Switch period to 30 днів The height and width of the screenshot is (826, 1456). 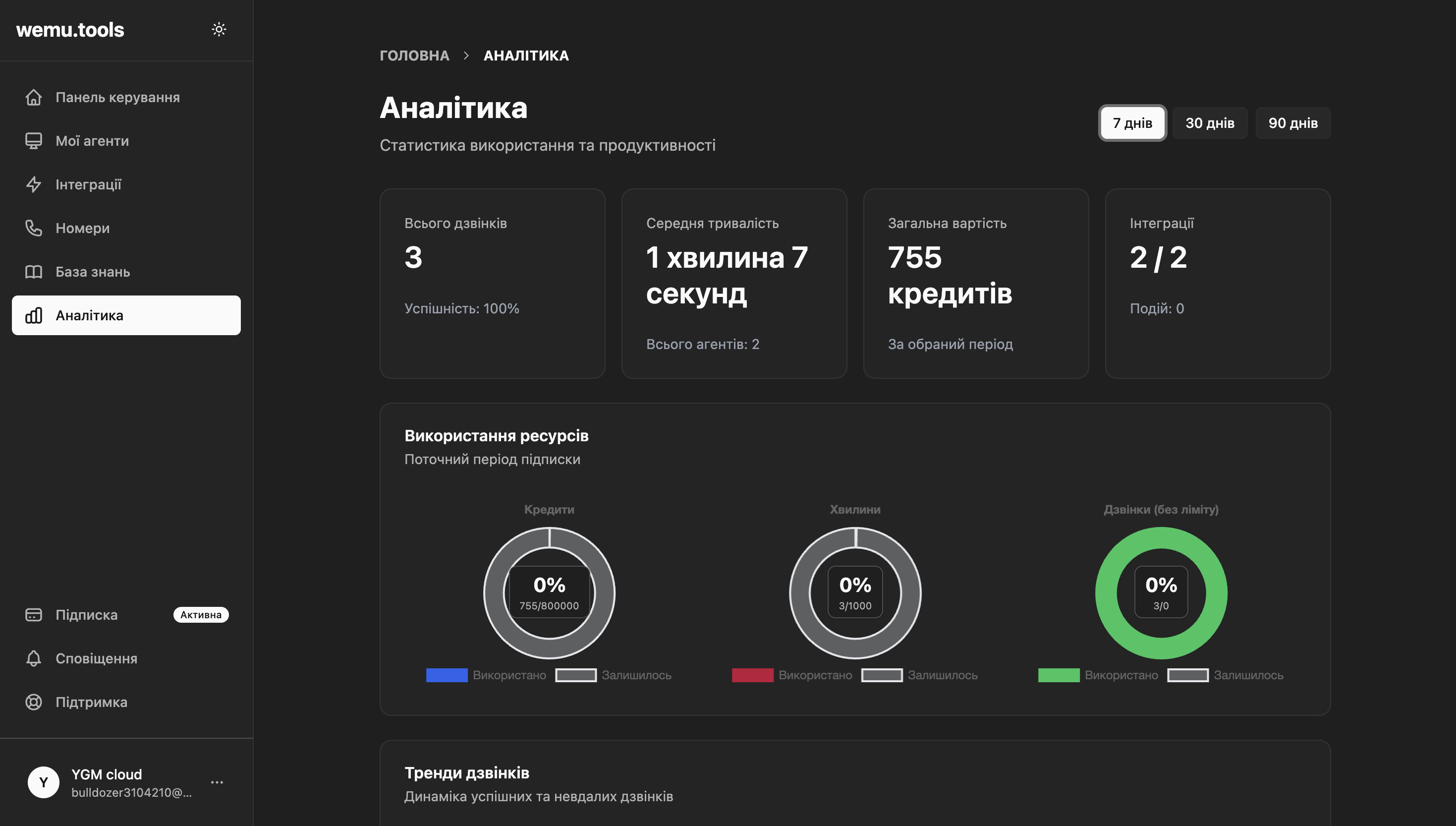1211,122
